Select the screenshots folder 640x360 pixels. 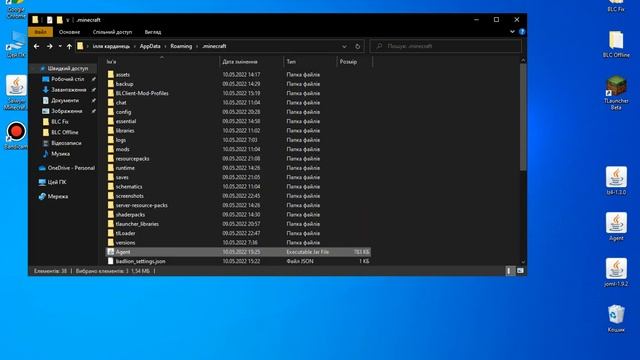tap(129, 196)
